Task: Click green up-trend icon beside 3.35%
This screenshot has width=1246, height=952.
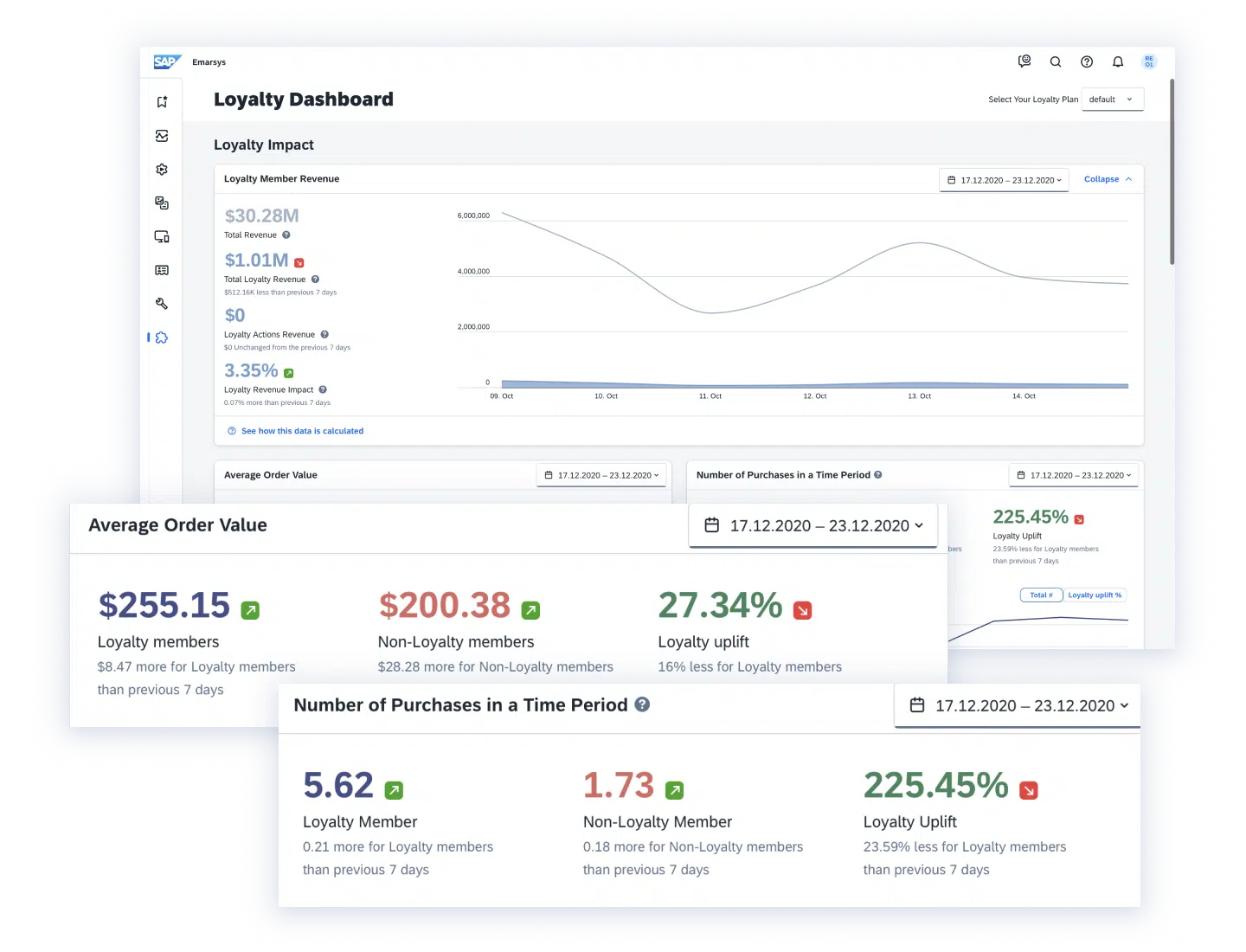Action: pyautogui.click(x=289, y=373)
